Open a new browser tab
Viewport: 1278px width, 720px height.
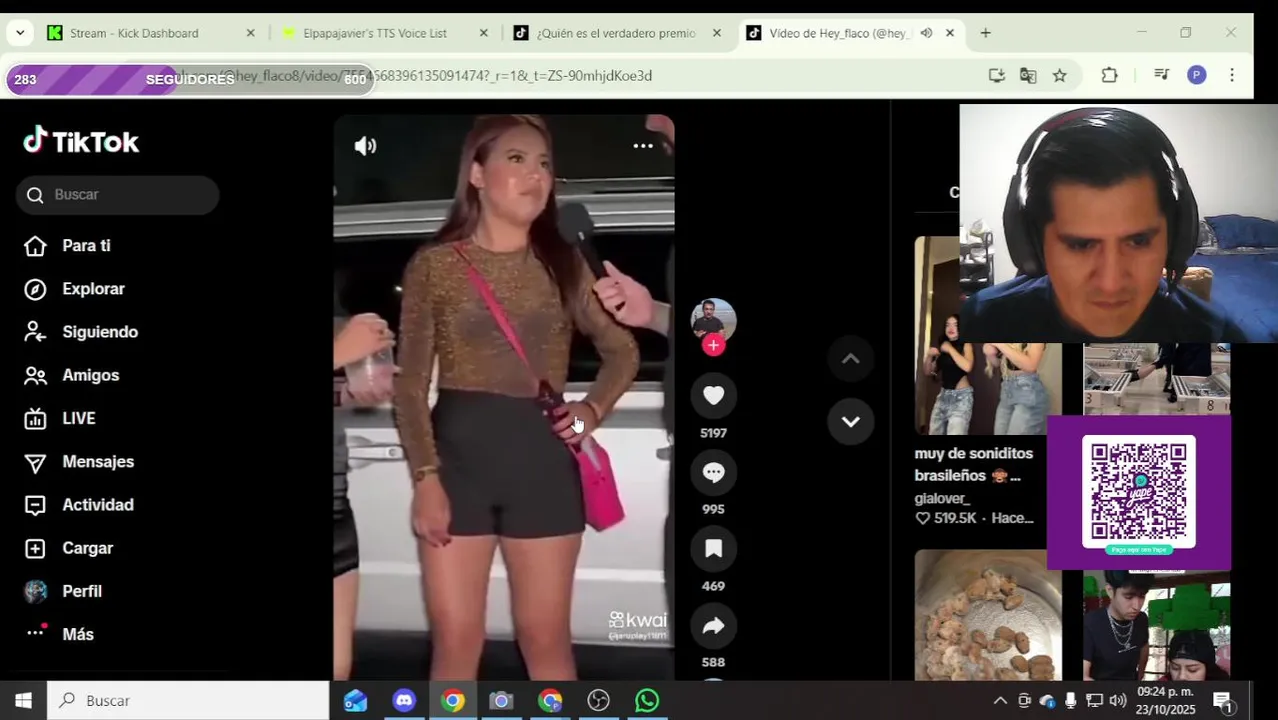coord(985,33)
